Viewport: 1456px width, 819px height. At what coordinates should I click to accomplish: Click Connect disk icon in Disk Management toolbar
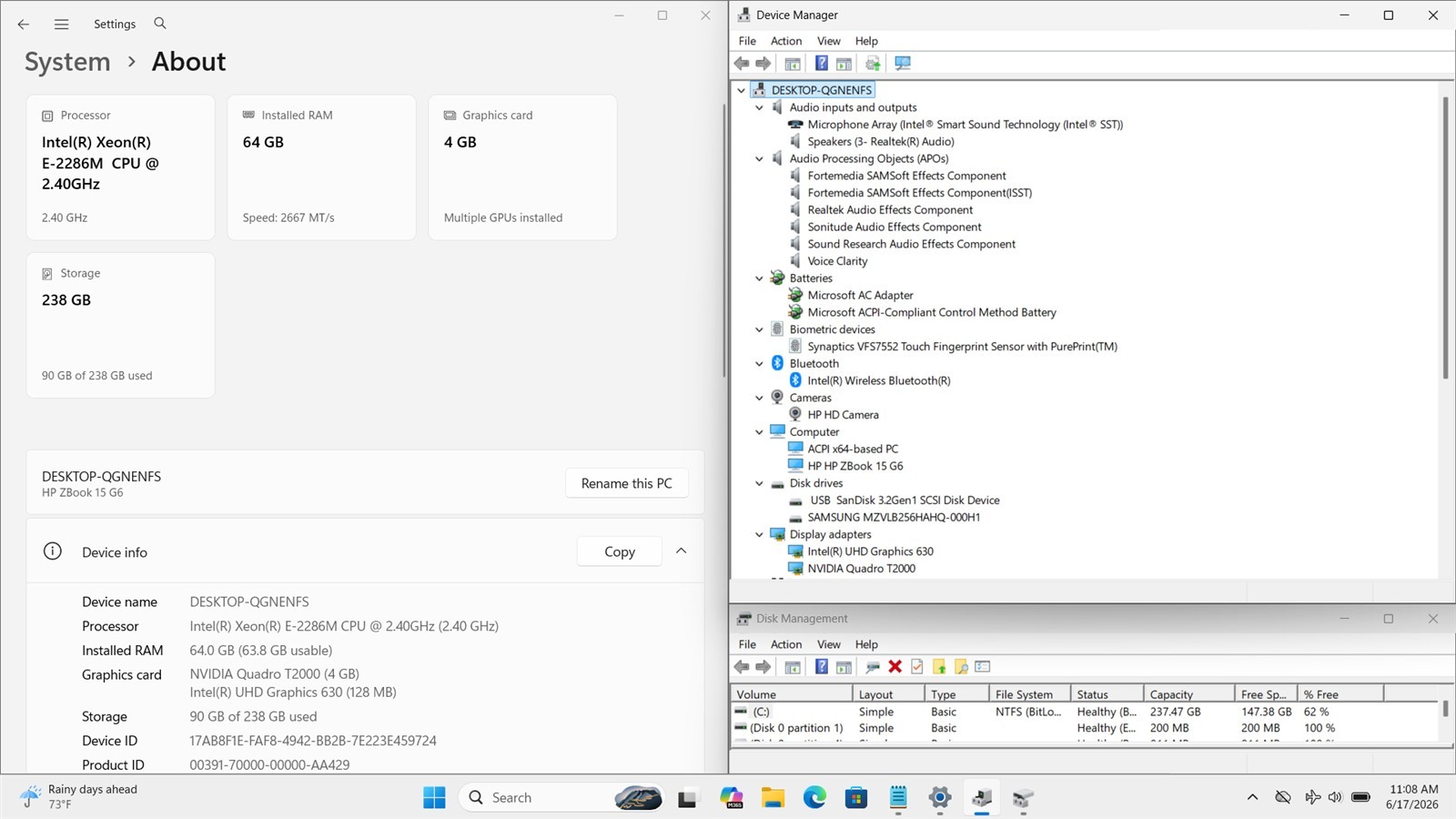click(873, 667)
